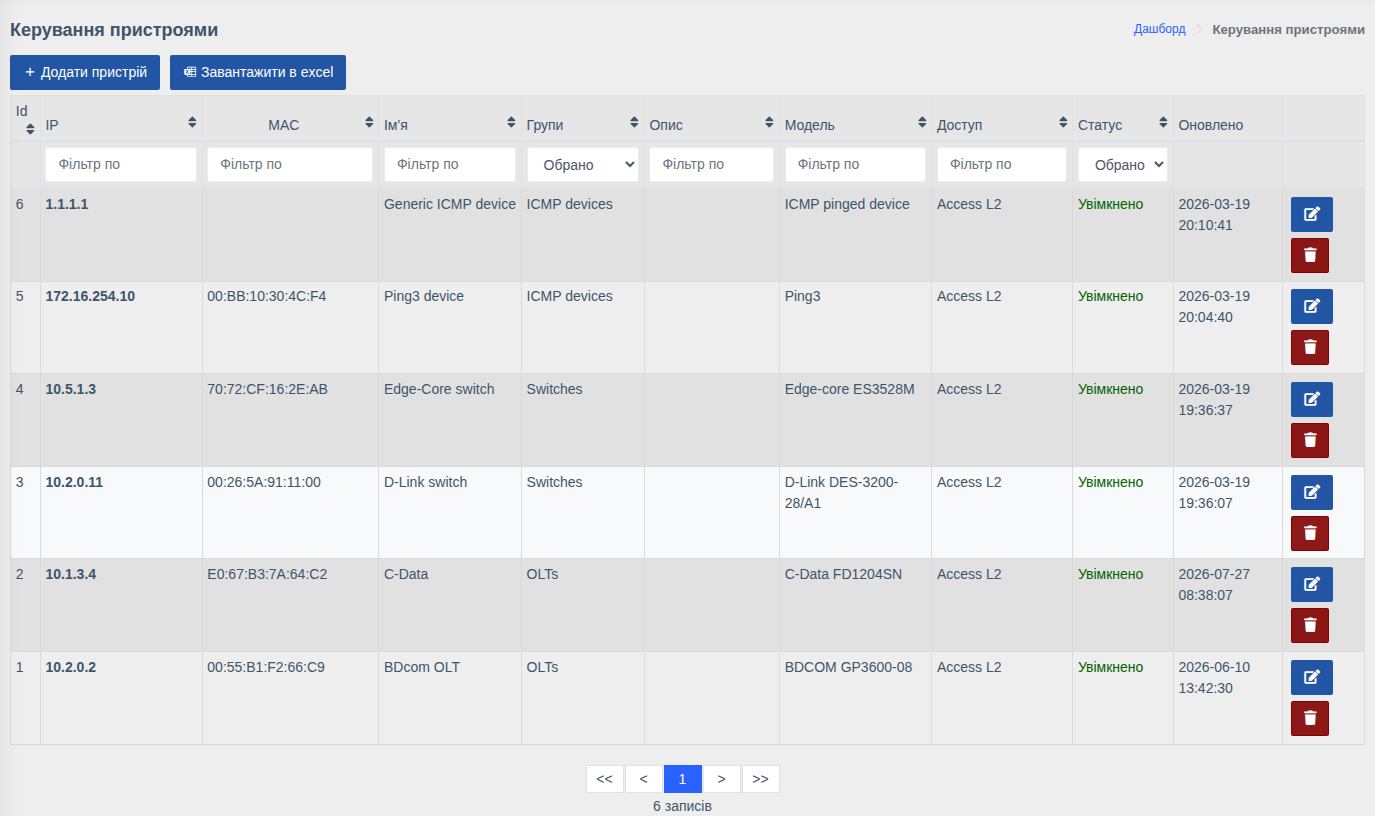1375x816 pixels.
Task: Go to the Дашборд breadcrumb link
Action: coord(1160,29)
